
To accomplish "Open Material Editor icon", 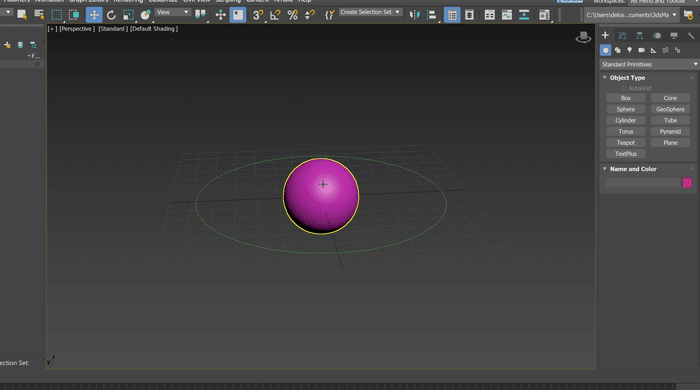I will [x=544, y=15].
